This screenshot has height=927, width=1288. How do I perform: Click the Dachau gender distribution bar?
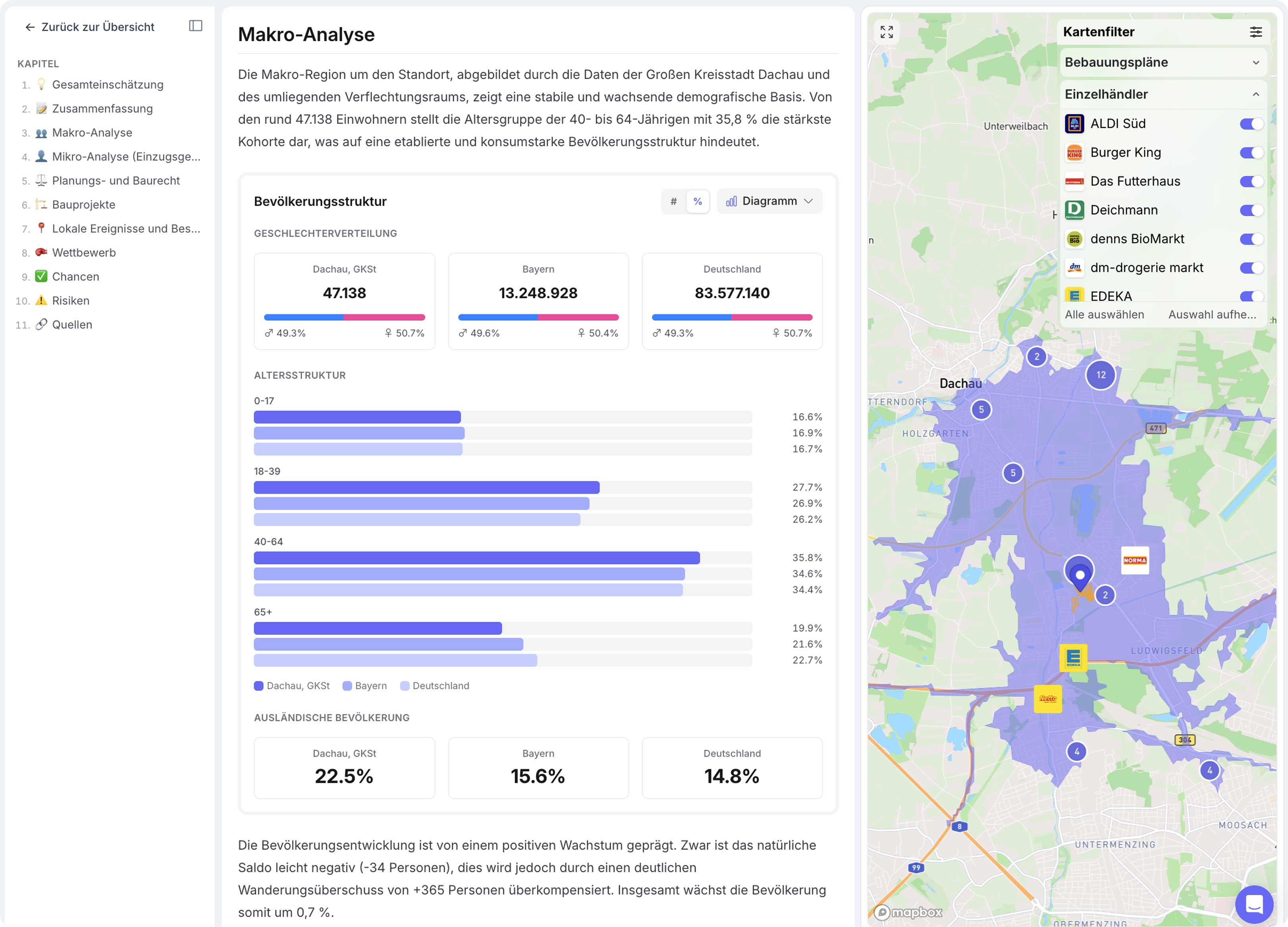tap(344, 317)
